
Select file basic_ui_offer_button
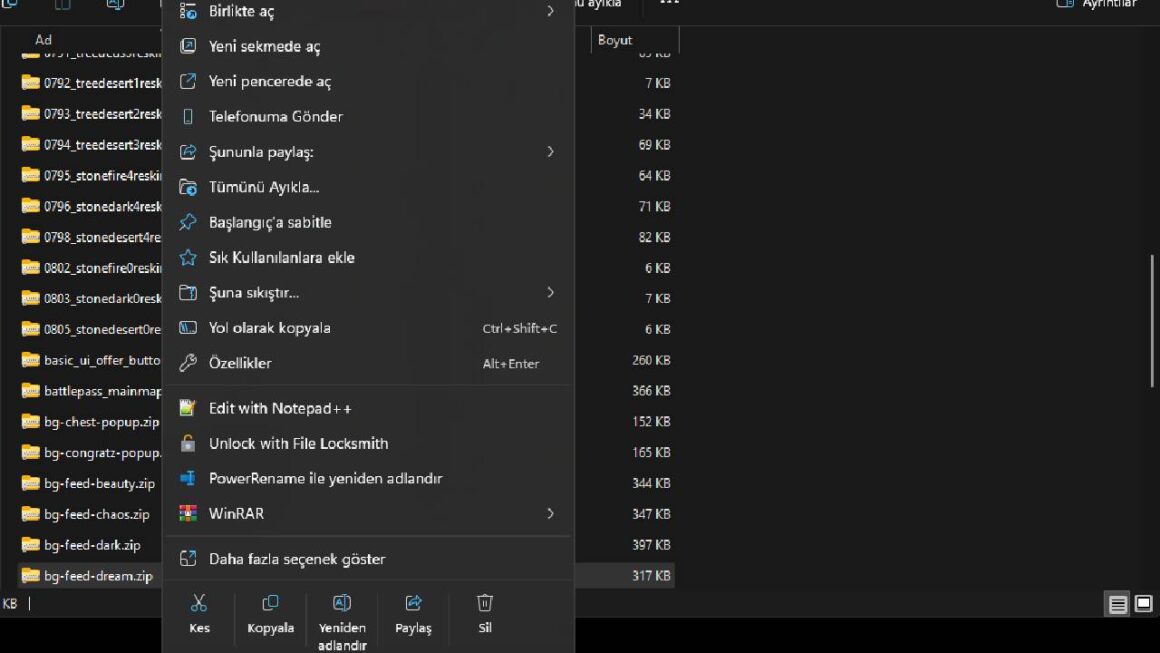tap(102, 360)
